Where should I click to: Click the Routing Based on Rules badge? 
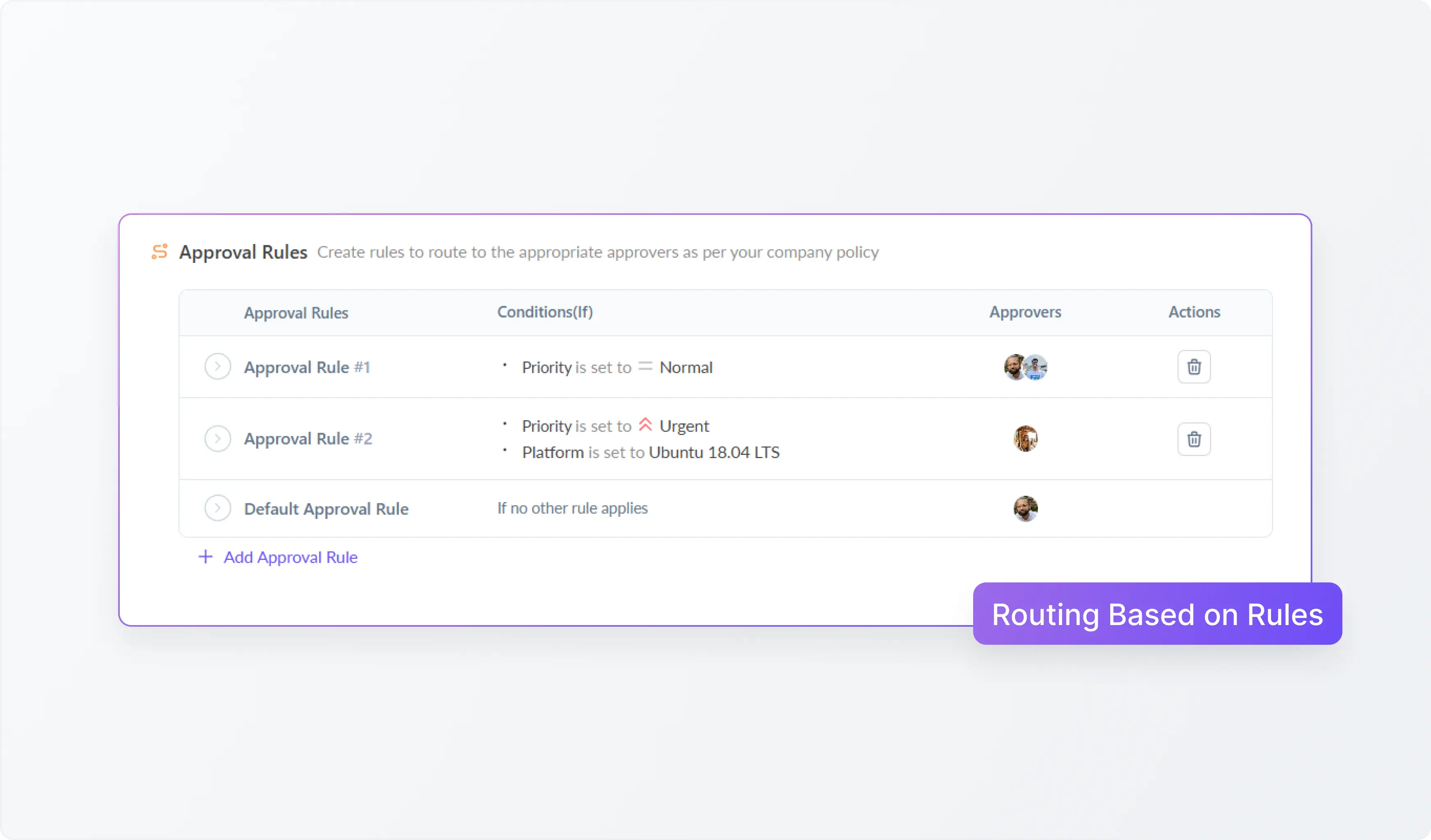[1157, 614]
